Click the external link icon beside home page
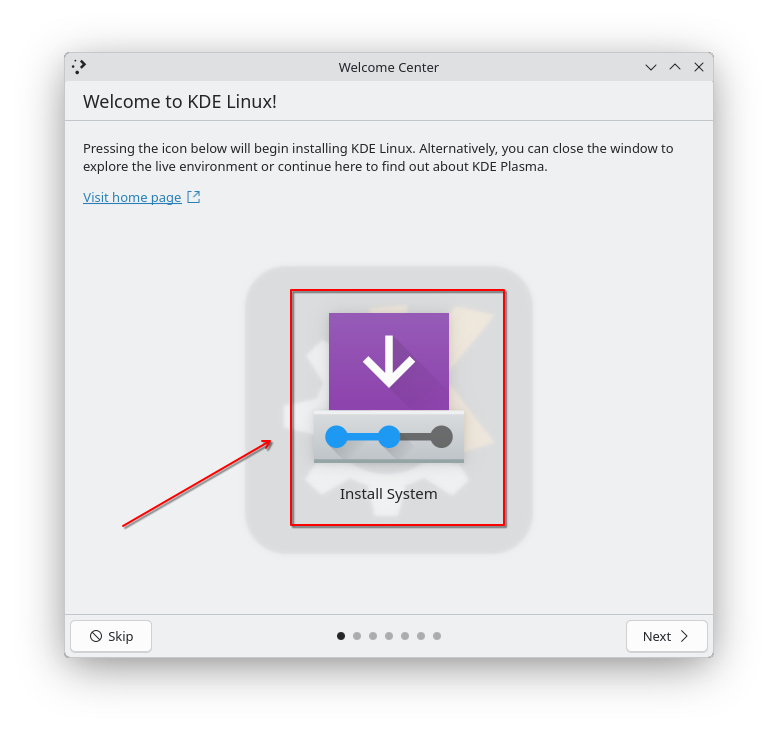The height and width of the screenshot is (734, 778). pyautogui.click(x=194, y=197)
